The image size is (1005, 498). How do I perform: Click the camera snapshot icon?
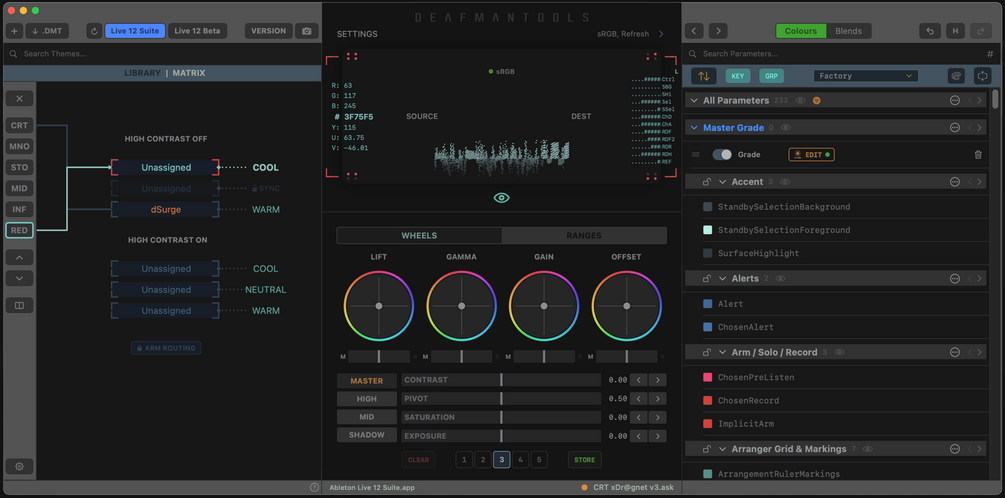coord(307,31)
